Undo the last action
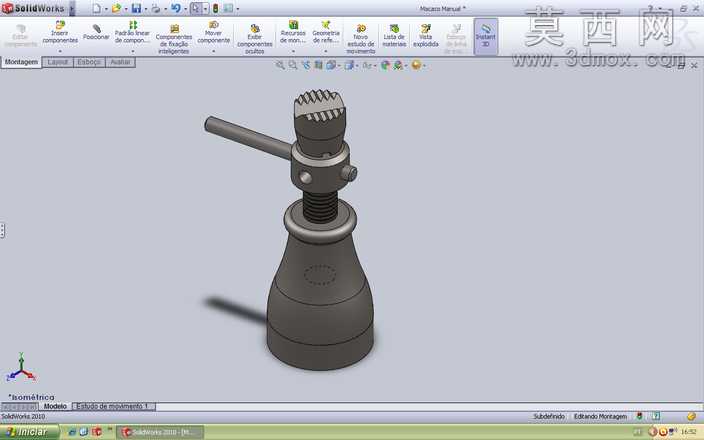Viewport: 704px width, 440px height. click(176, 8)
